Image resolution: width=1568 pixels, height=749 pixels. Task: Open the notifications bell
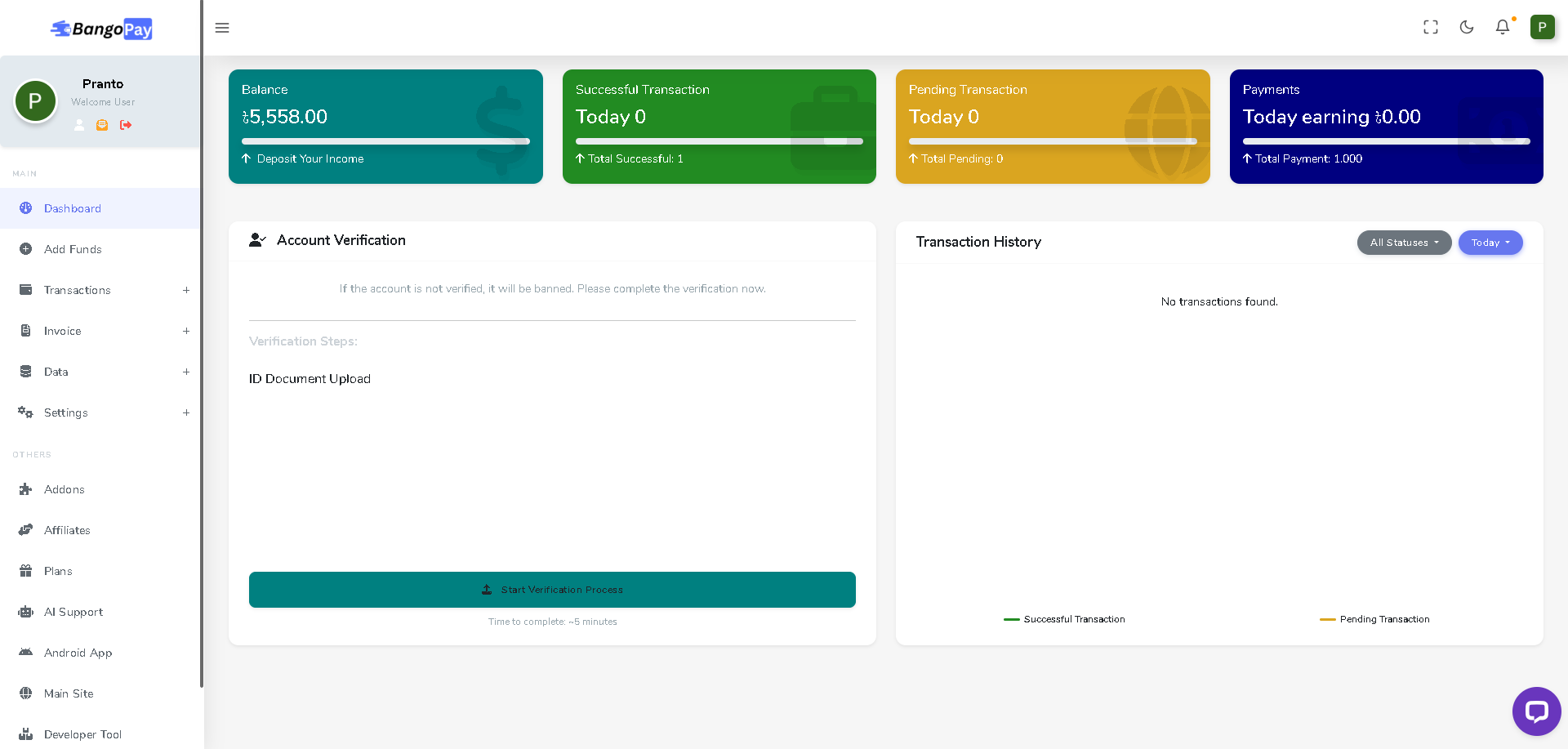[x=1502, y=27]
